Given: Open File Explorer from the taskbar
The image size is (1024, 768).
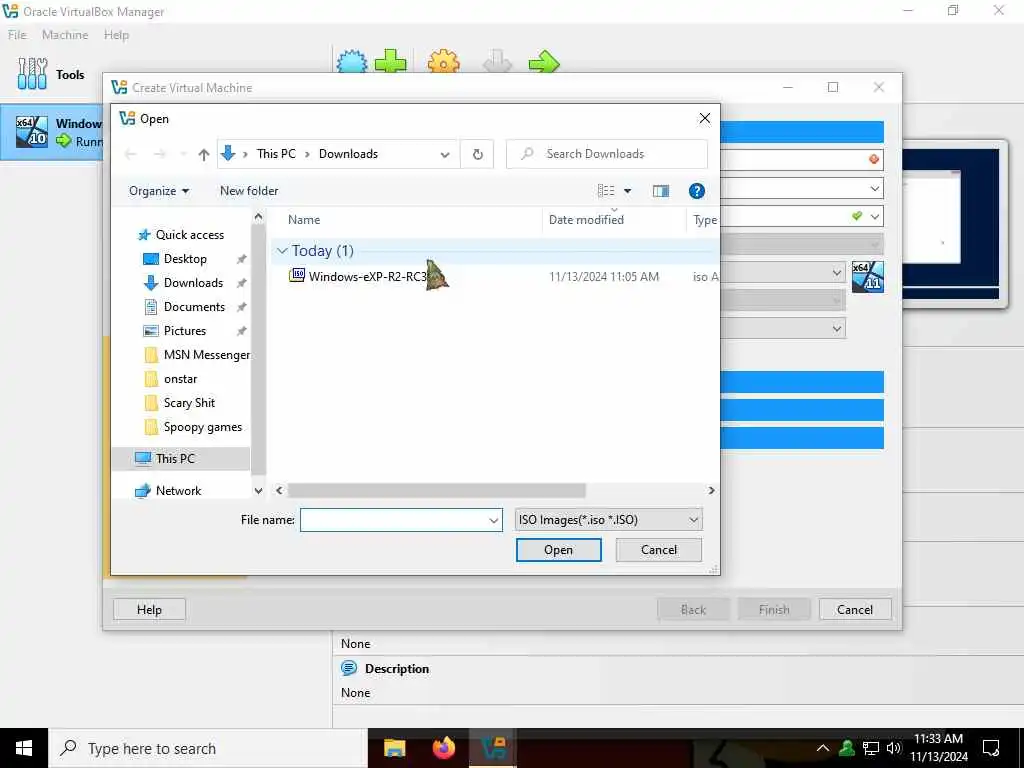Looking at the screenshot, I should click(394, 748).
